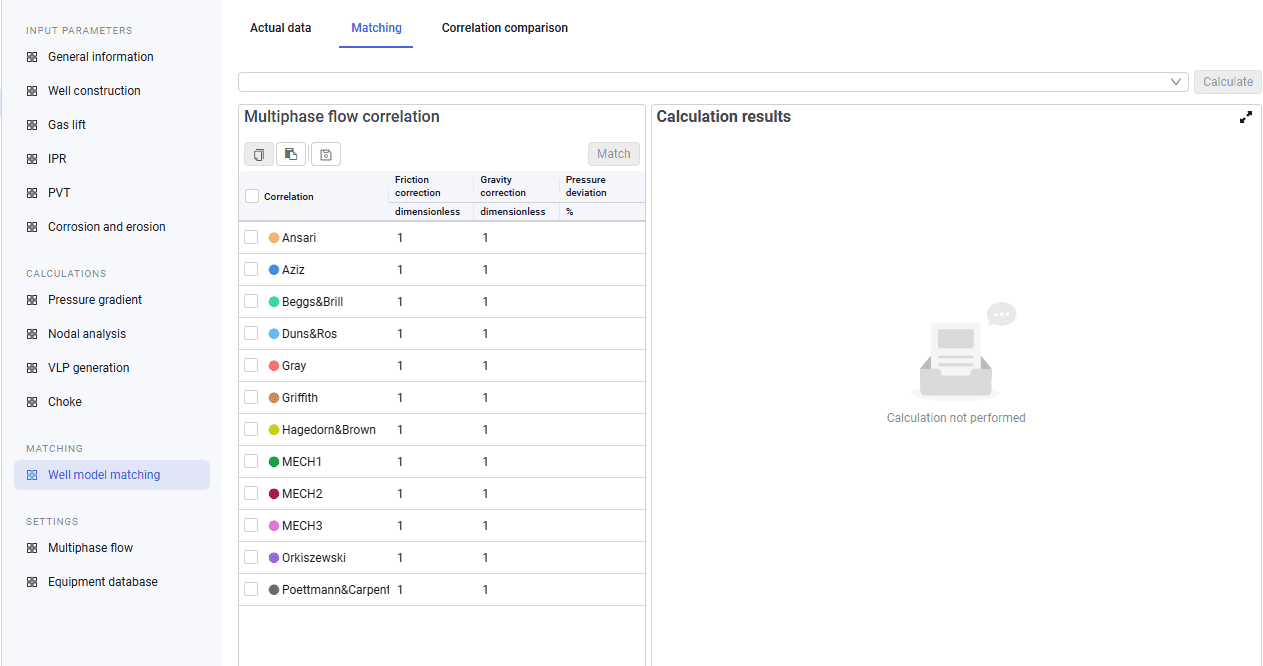
Task: Select Well model matching in sidebar
Action: (x=112, y=475)
